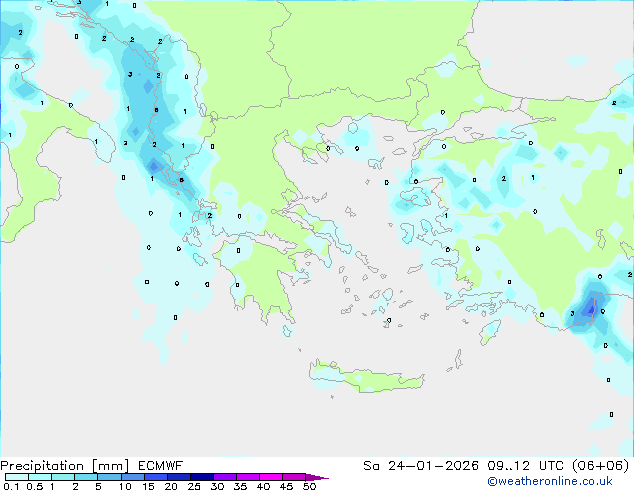Click the 0.1–0.5 mm legend color box

(17, 477)
